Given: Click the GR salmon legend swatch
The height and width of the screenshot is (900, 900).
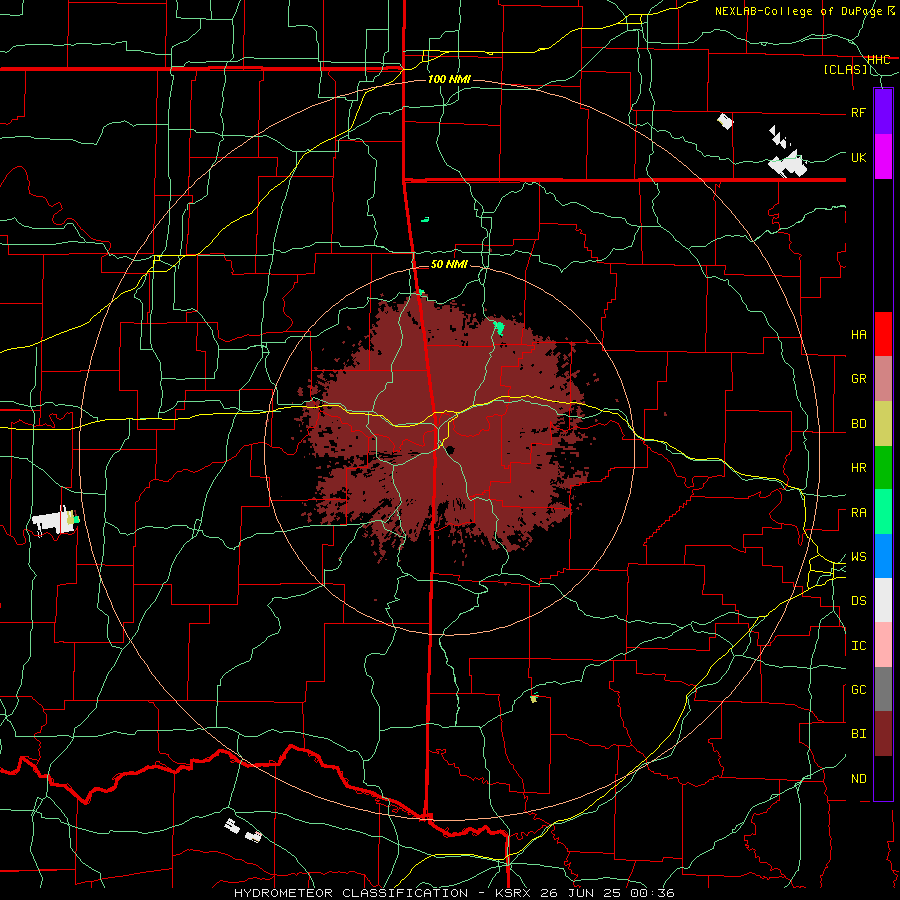Looking at the screenshot, I should click(883, 378).
